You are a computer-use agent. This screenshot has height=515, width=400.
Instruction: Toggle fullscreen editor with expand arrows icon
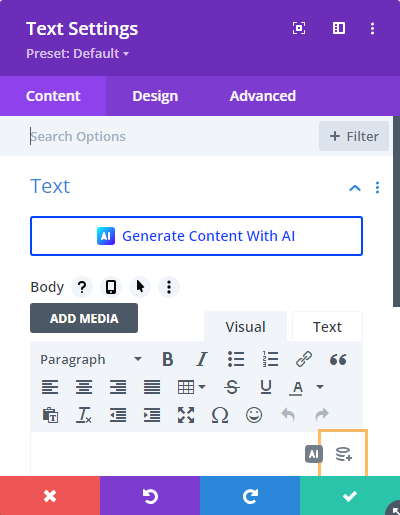[x=186, y=415]
